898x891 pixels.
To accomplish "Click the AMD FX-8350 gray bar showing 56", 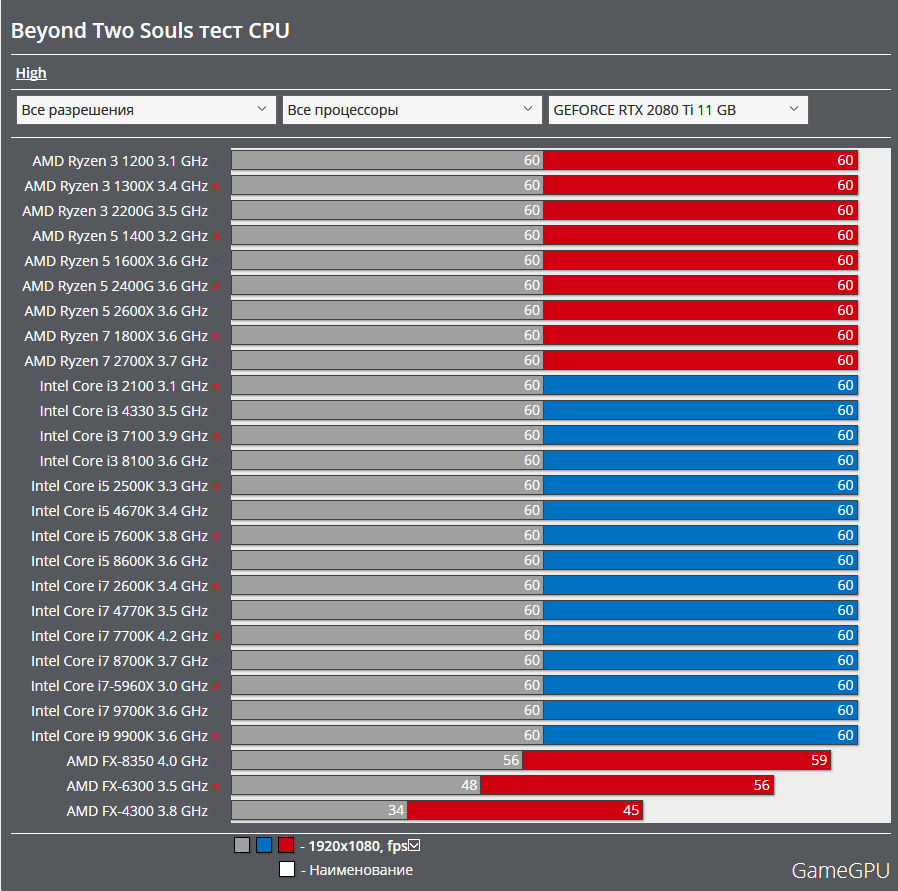I will (376, 760).
